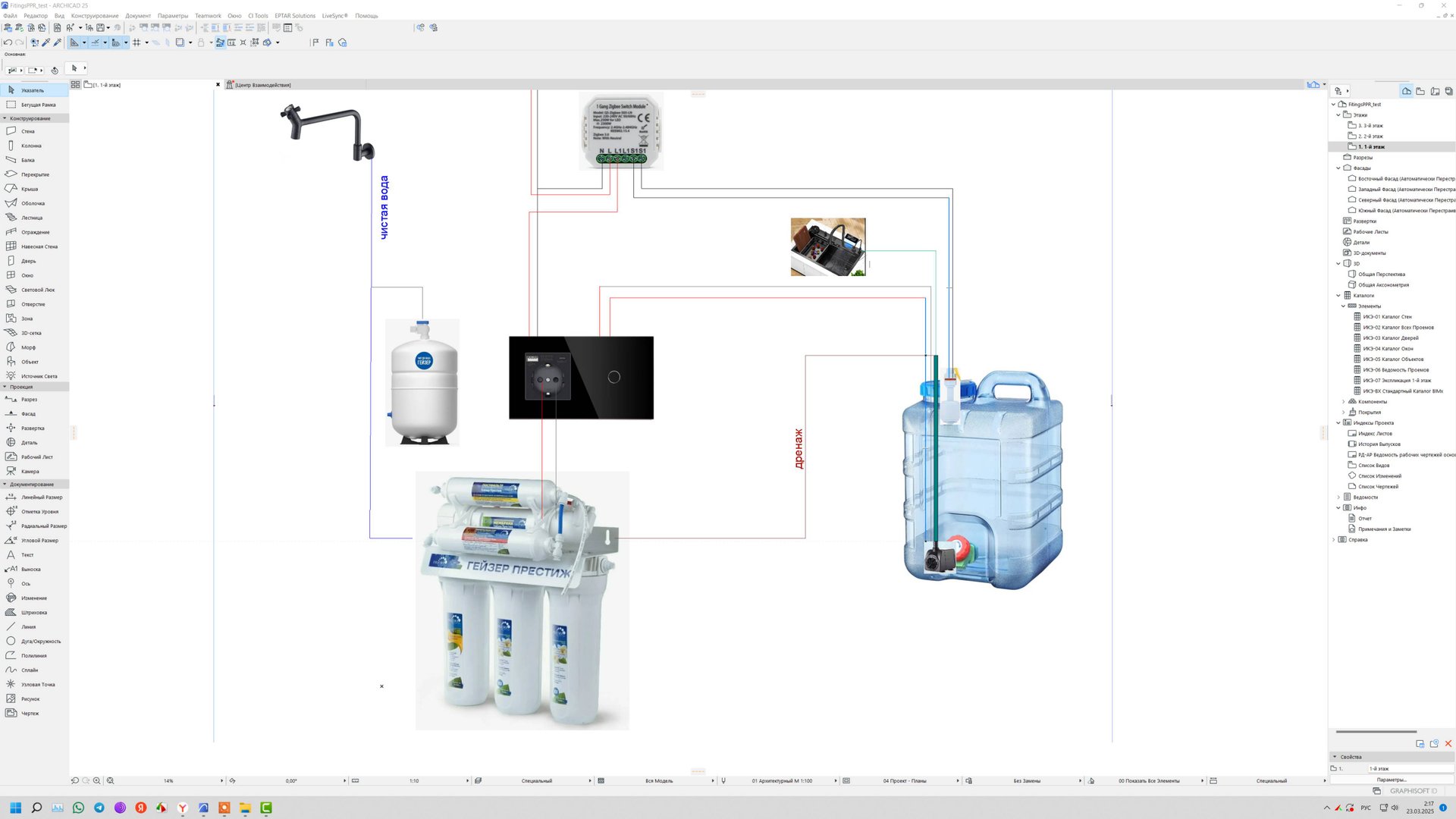The image size is (1456, 819).
Task: Select the Морф tool
Action: coord(28,347)
